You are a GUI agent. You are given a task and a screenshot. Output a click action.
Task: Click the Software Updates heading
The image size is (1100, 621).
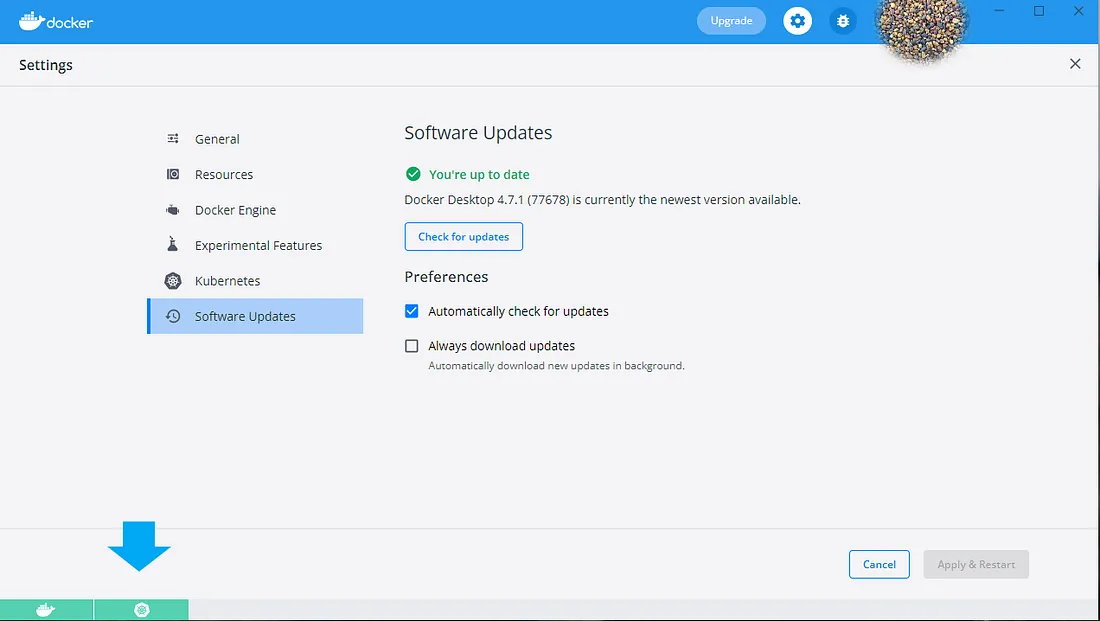478,133
